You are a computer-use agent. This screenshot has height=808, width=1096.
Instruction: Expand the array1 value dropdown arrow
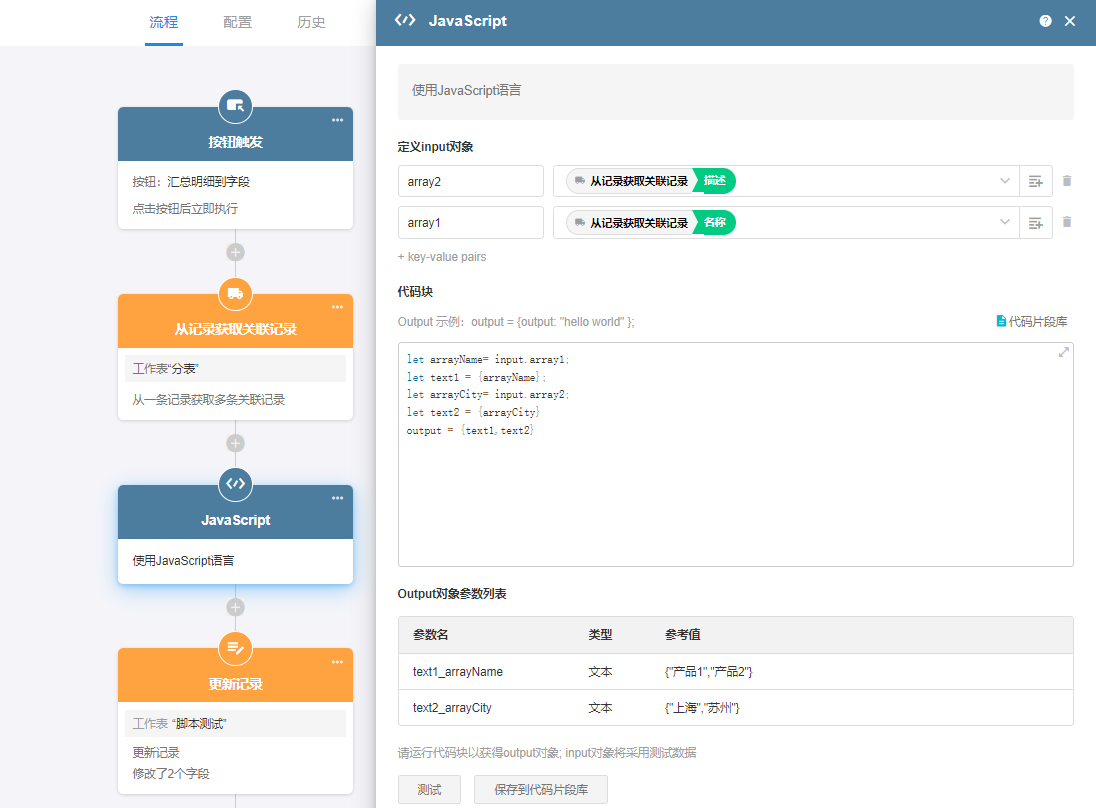pos(1004,222)
